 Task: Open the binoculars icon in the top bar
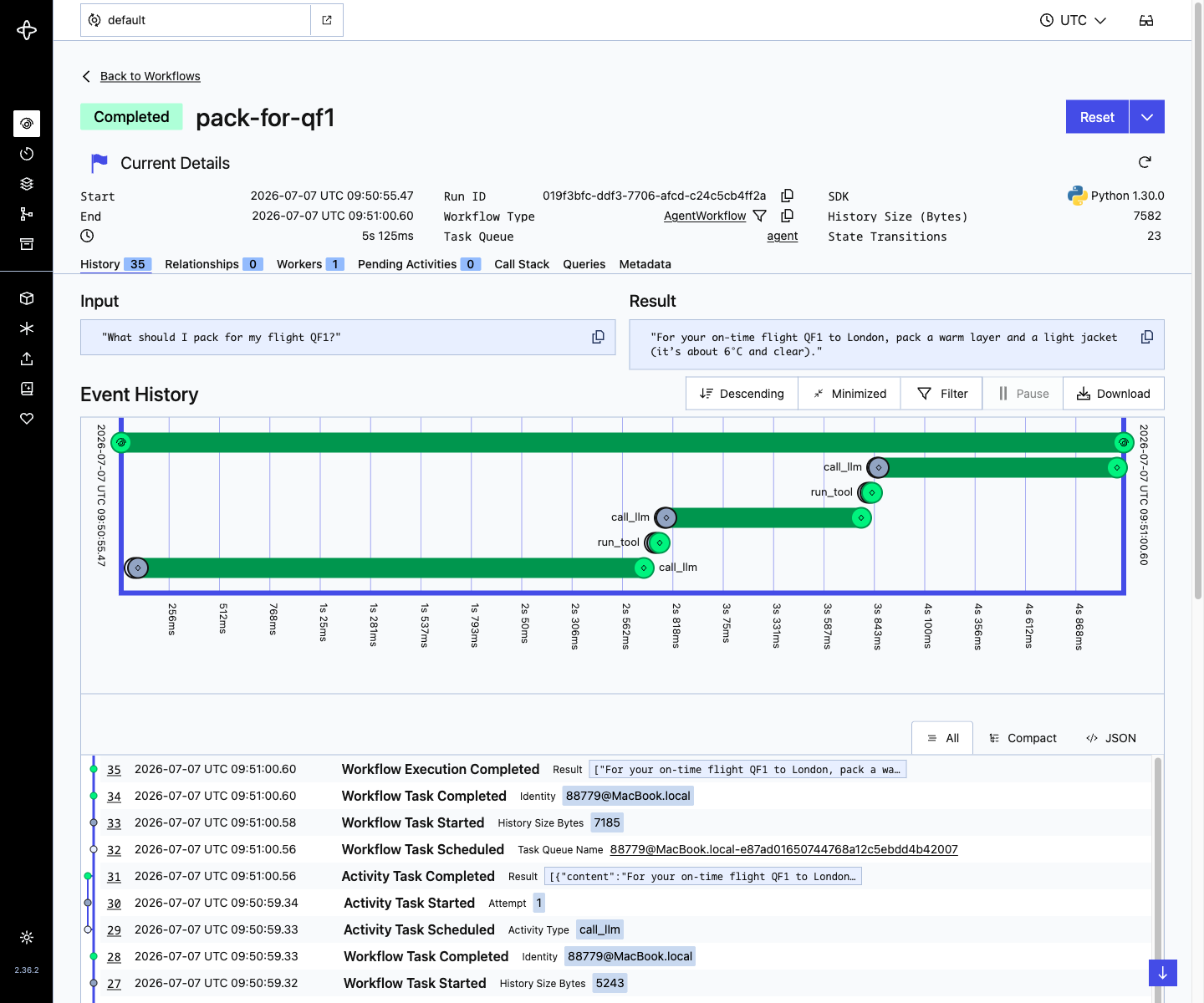coord(1146,20)
